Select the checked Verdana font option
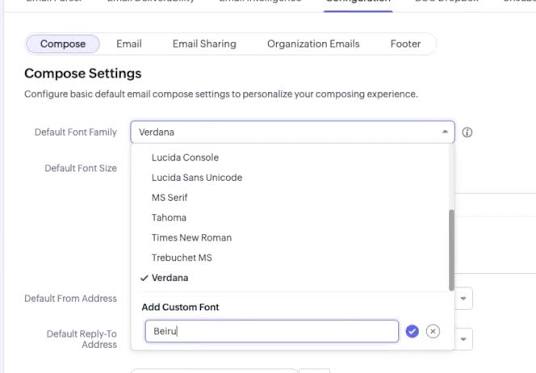The width and height of the screenshot is (536, 373). [x=170, y=278]
